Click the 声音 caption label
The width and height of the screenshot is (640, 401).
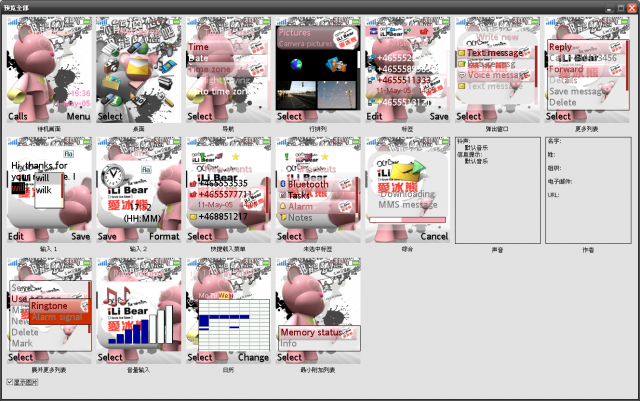(498, 250)
